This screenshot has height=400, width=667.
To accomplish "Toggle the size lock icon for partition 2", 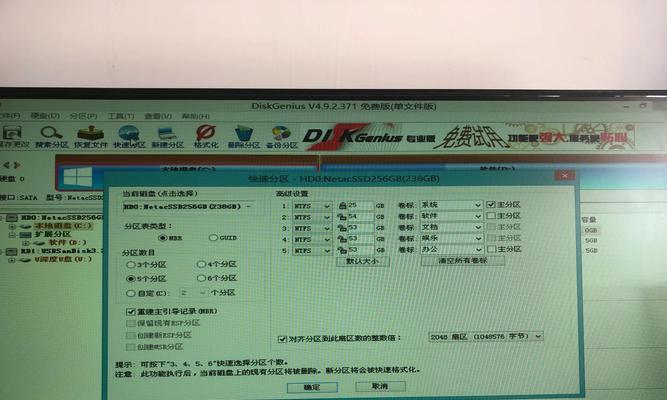I will [341, 217].
